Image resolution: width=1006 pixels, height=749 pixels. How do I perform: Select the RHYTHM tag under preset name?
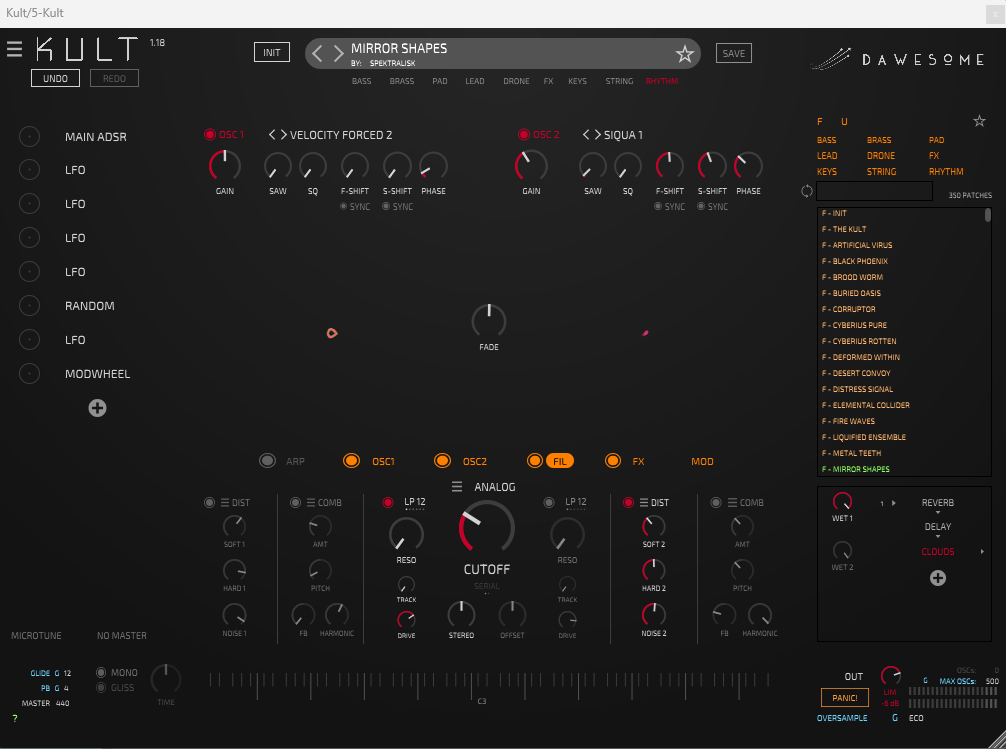(661, 81)
